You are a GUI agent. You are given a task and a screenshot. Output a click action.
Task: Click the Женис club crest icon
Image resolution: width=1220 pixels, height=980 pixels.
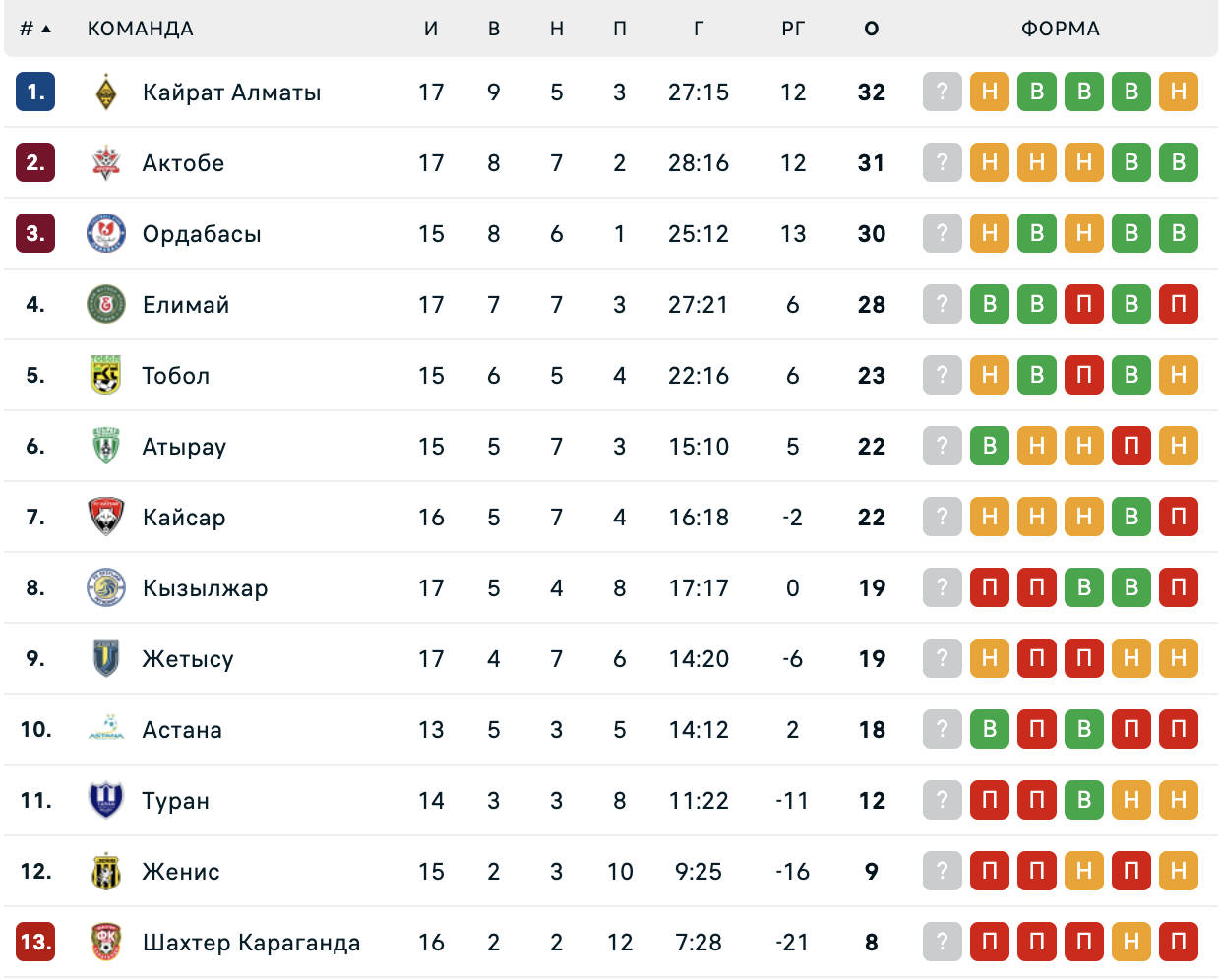pos(106,872)
